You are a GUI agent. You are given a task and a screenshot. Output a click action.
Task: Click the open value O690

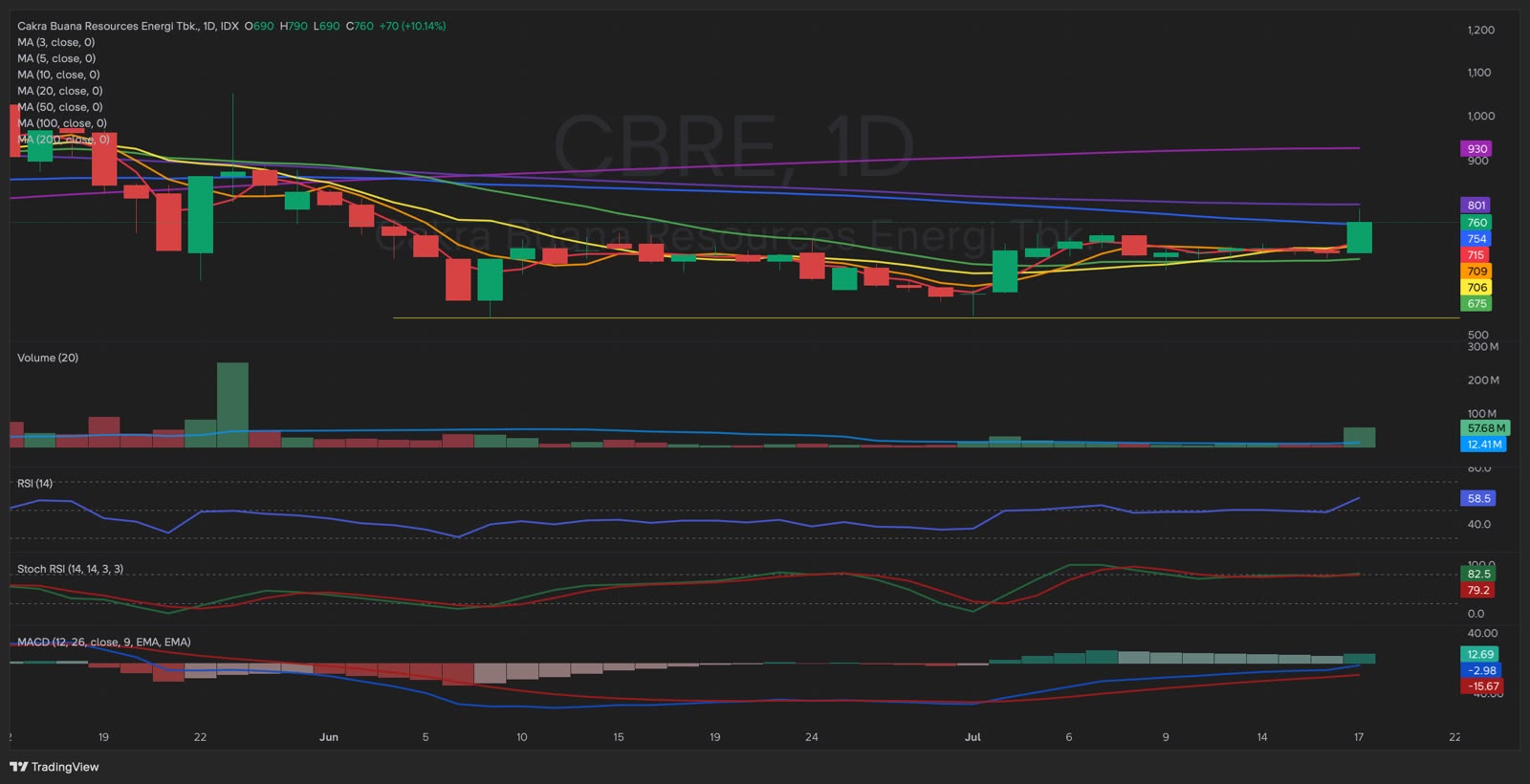click(259, 26)
